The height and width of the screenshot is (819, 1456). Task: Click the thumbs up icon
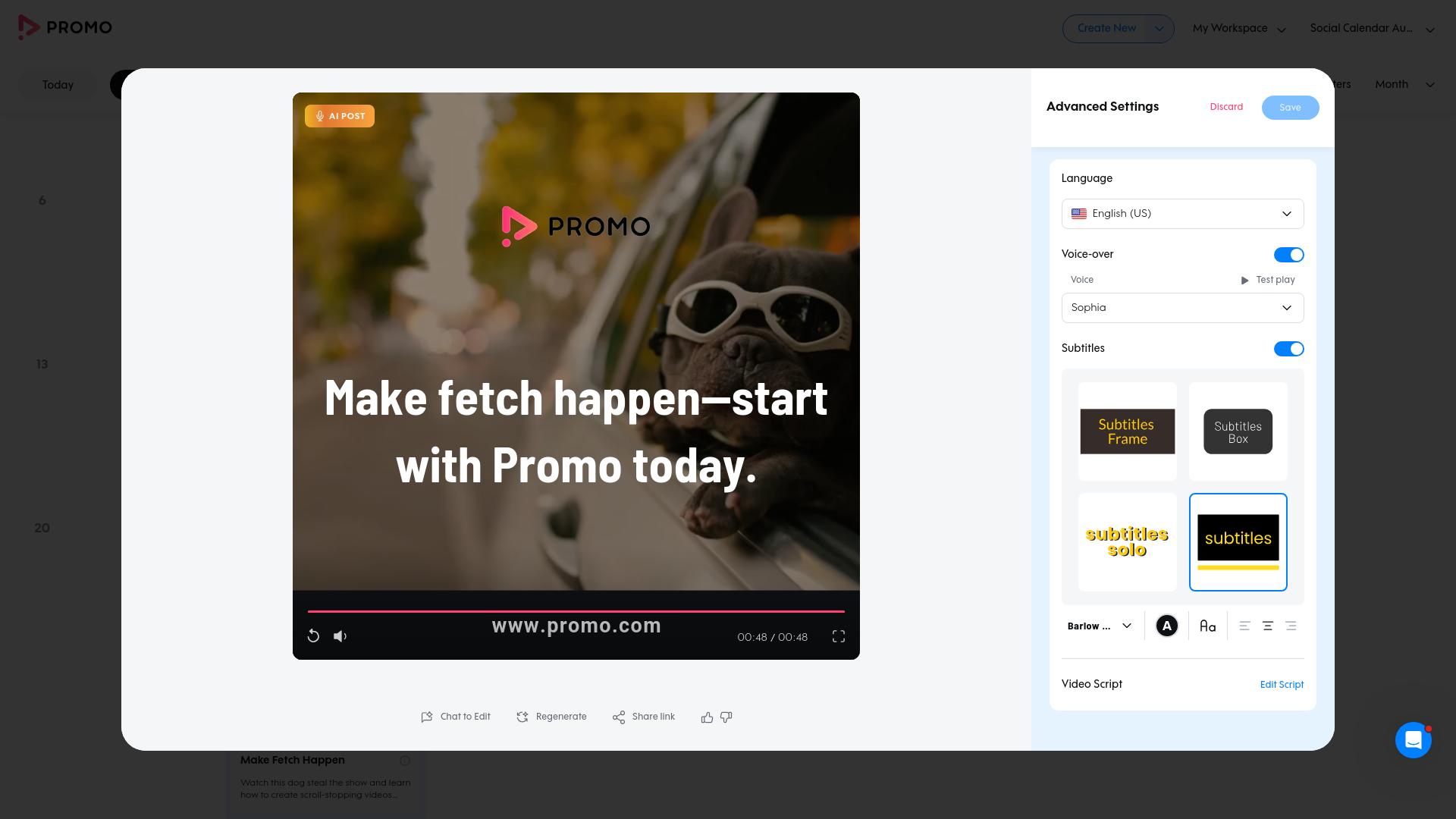[707, 717]
